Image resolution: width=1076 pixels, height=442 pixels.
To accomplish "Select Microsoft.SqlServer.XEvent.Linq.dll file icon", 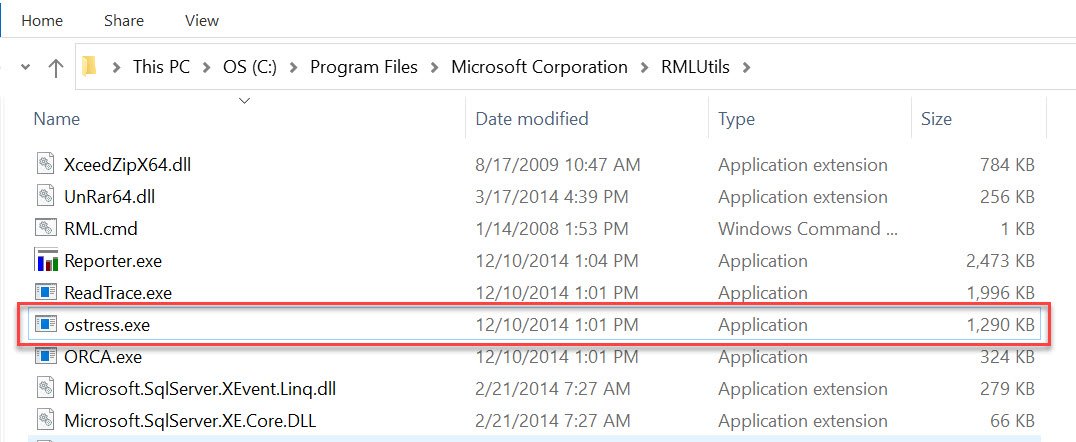I will (x=46, y=388).
